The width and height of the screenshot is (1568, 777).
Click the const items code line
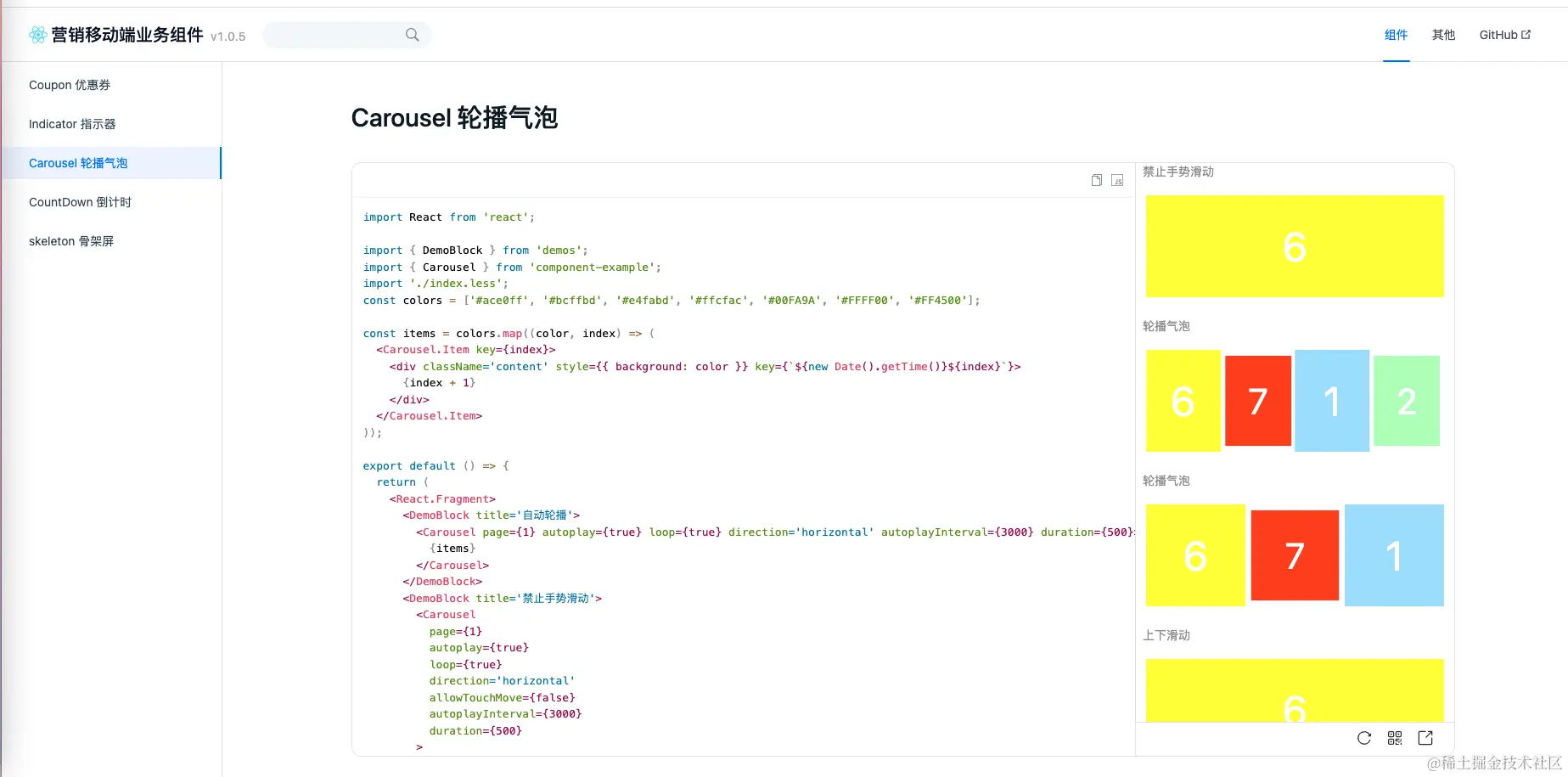click(509, 334)
